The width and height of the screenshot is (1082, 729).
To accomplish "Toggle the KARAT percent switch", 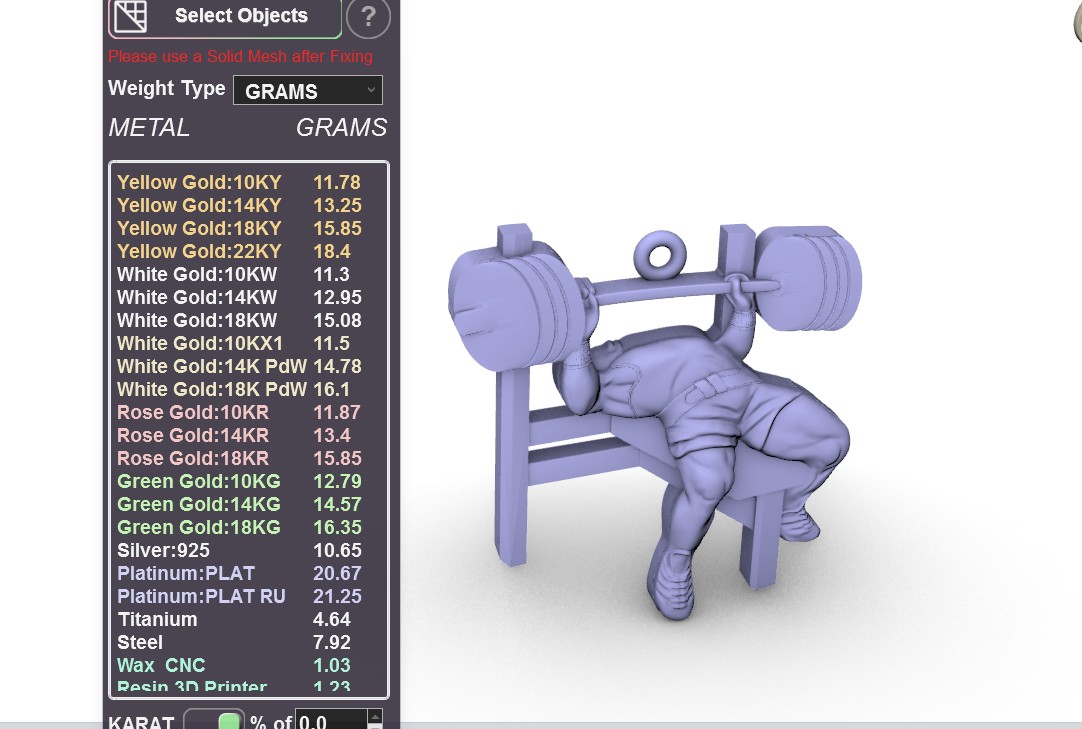I will click(x=214, y=719).
